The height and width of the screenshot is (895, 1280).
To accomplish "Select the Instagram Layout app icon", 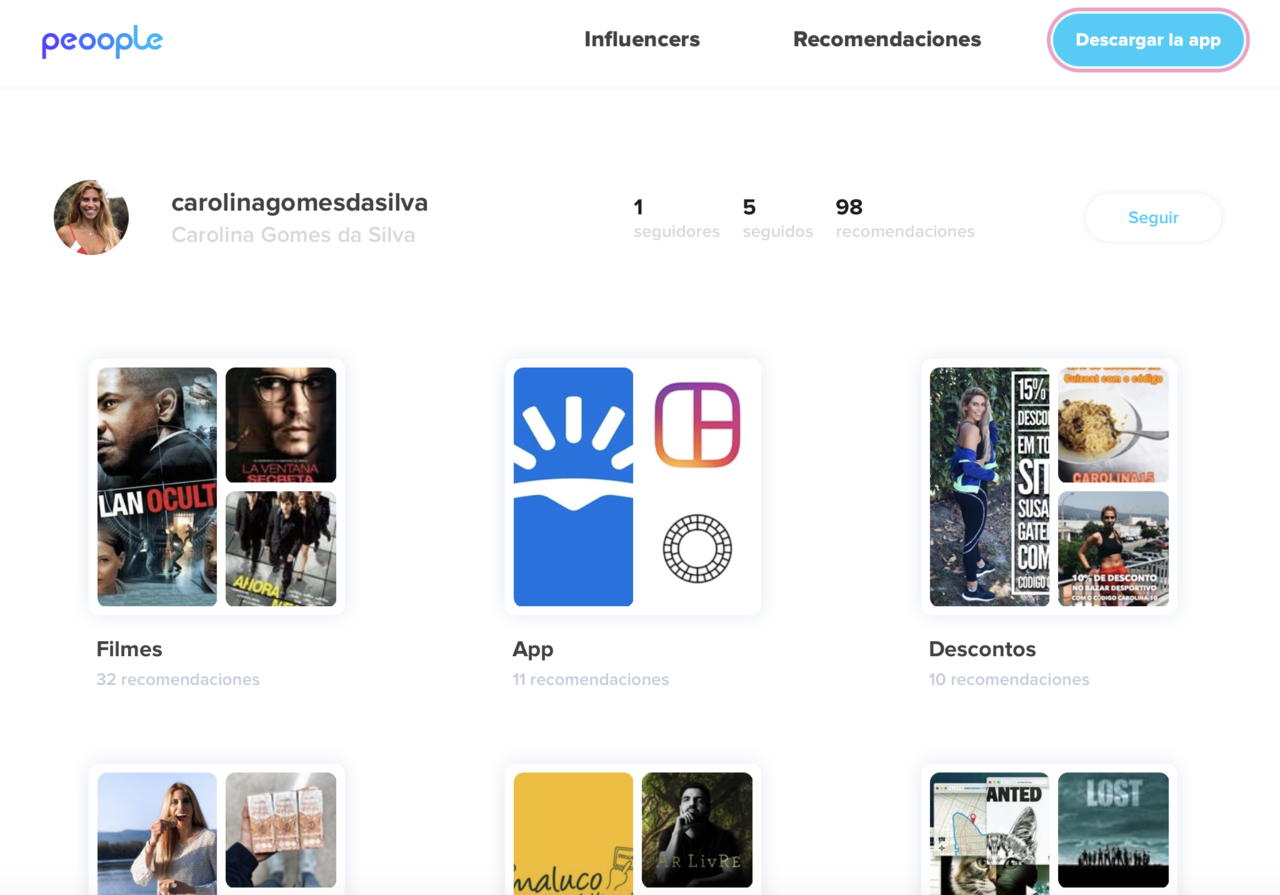I will click(697, 425).
